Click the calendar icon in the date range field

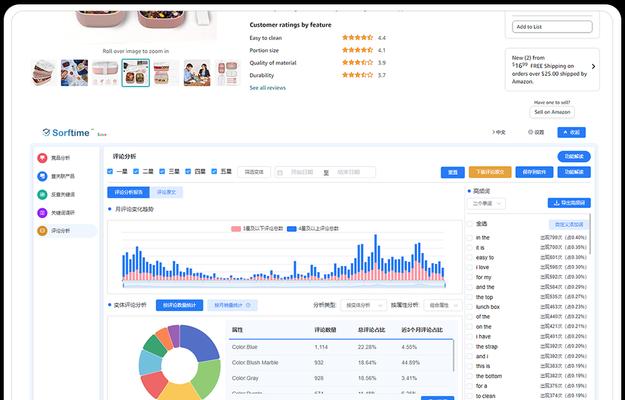point(280,173)
